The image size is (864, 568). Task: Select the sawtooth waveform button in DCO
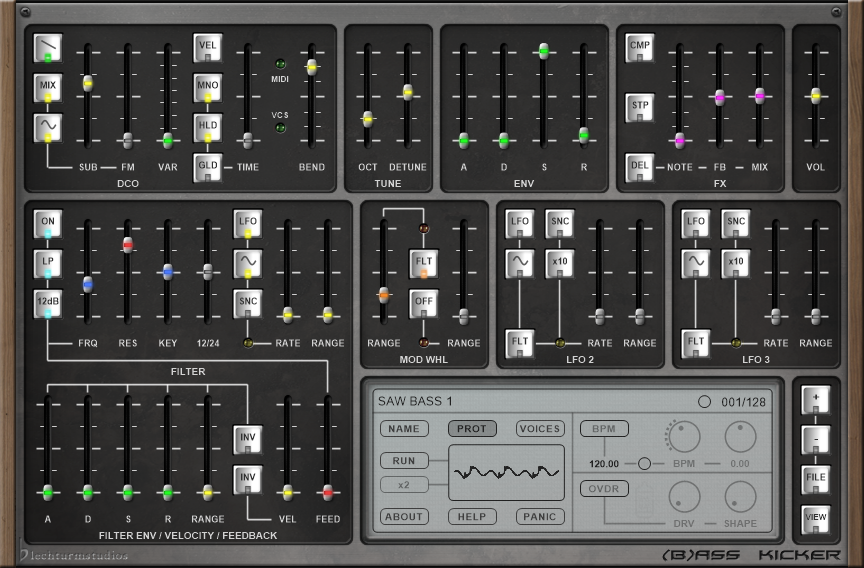[x=47, y=46]
